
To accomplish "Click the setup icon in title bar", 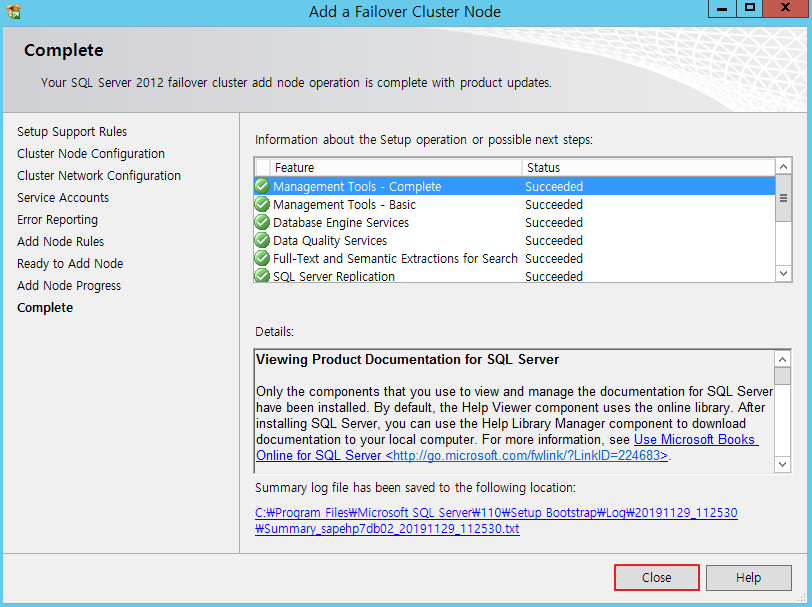I will [x=14, y=11].
